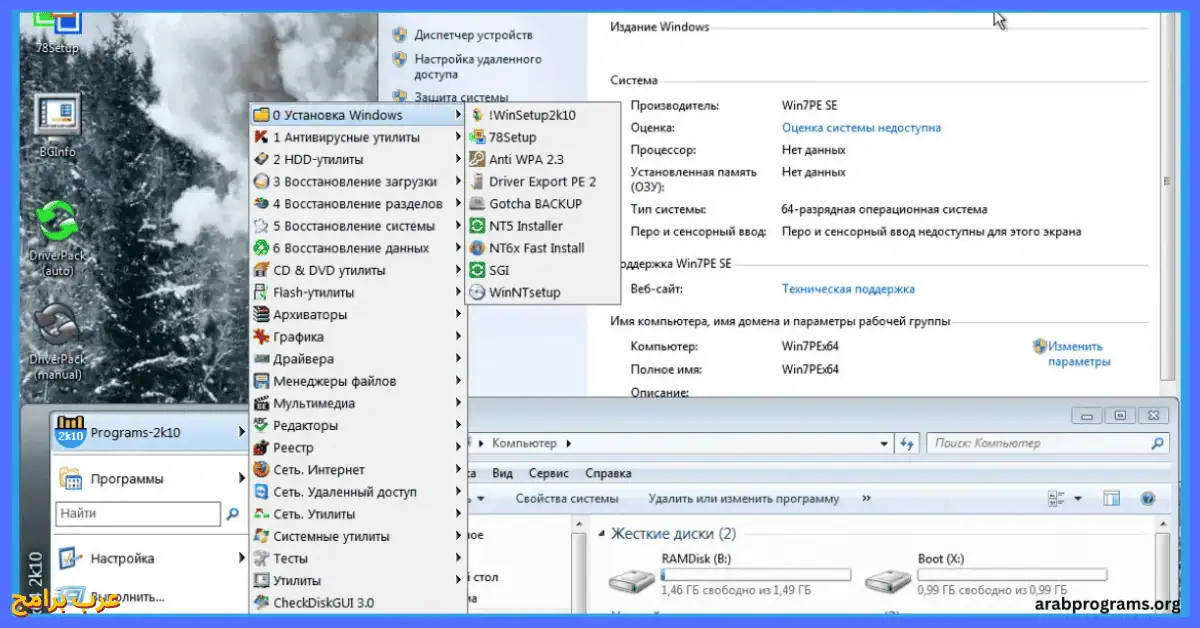The width and height of the screenshot is (1200, 628).
Task: Click the Поиск: Компьютер search box
Action: tap(1047, 443)
